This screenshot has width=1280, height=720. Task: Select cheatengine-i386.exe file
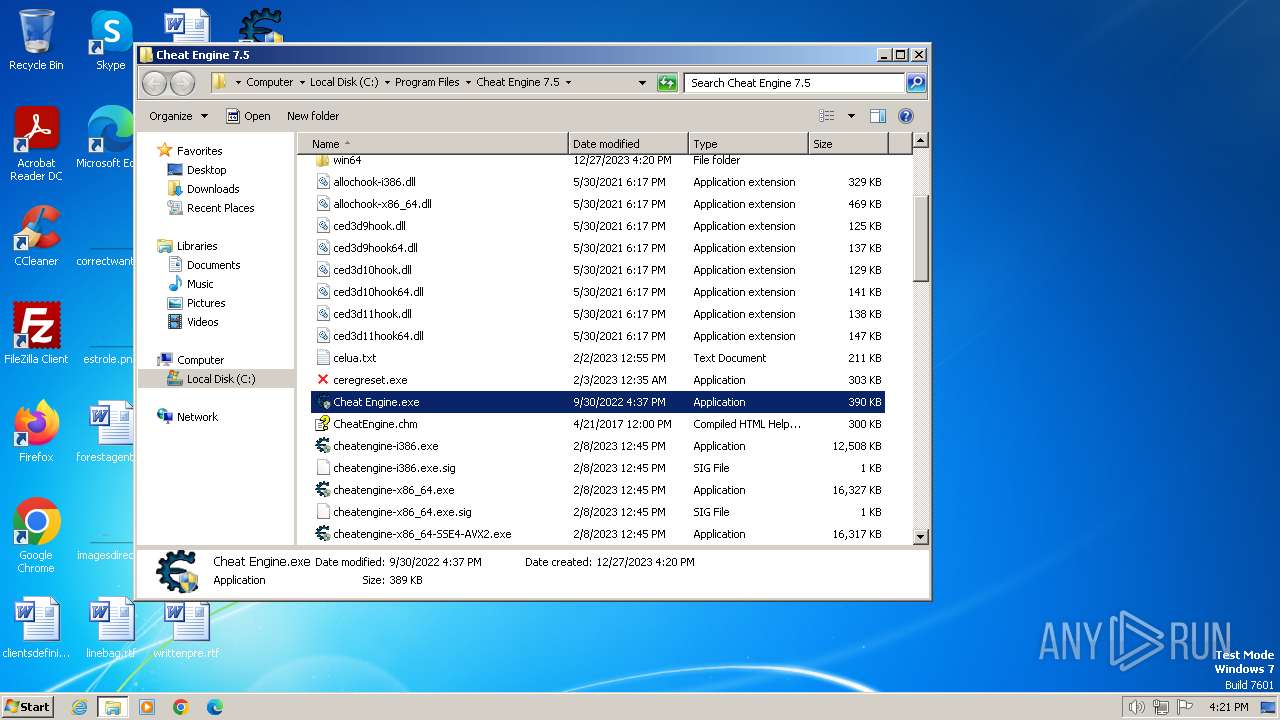[386, 446]
